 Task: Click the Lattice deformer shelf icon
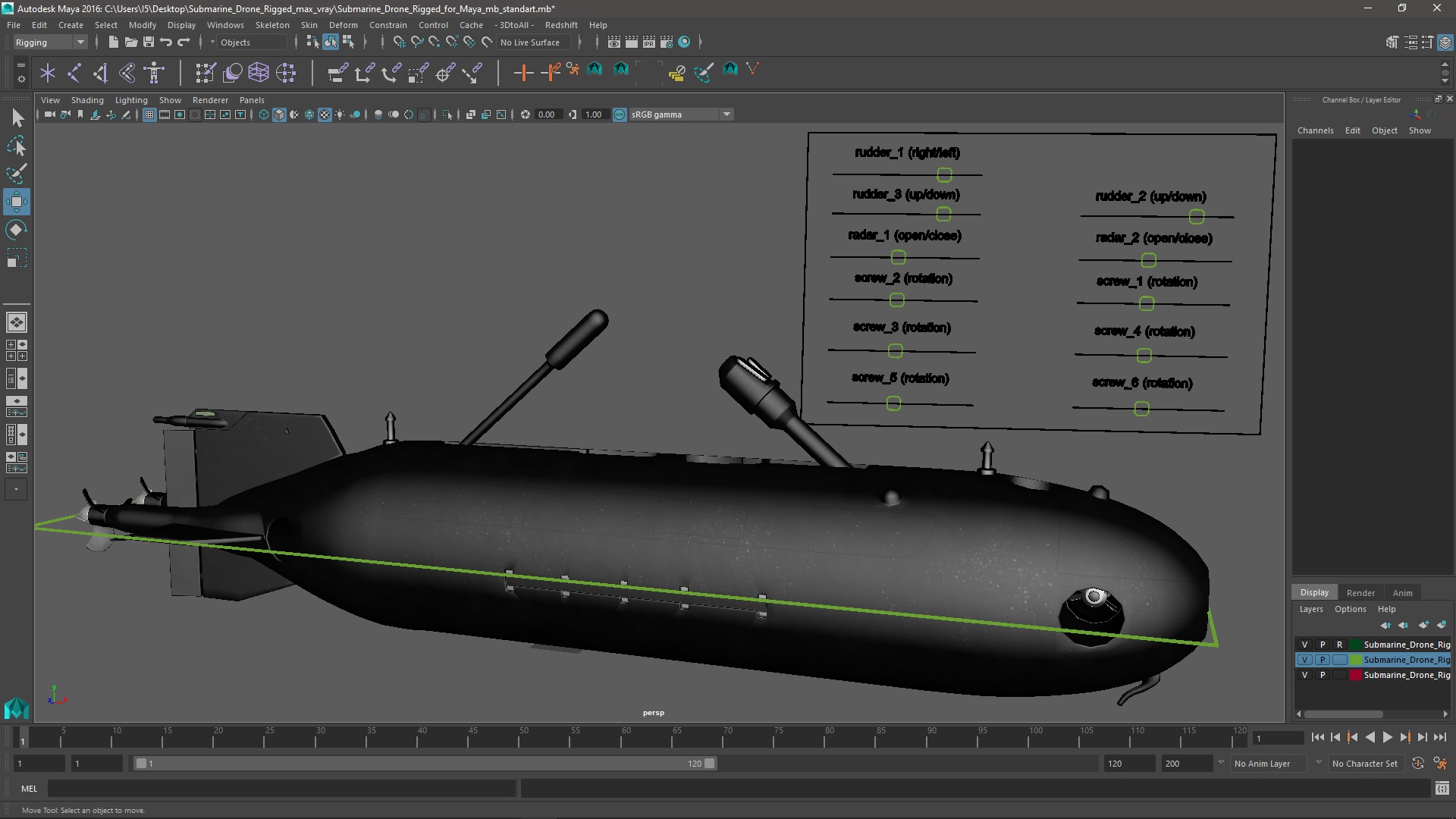tap(259, 73)
